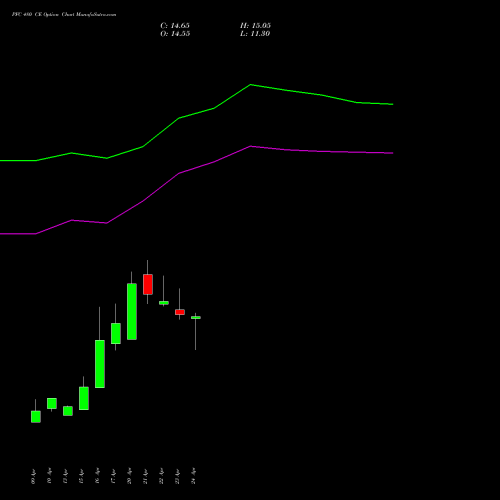Screen dimensions: 500x500
Task: Click the tall green candlestick above 20 Apr
Action: pyautogui.click(x=132, y=312)
